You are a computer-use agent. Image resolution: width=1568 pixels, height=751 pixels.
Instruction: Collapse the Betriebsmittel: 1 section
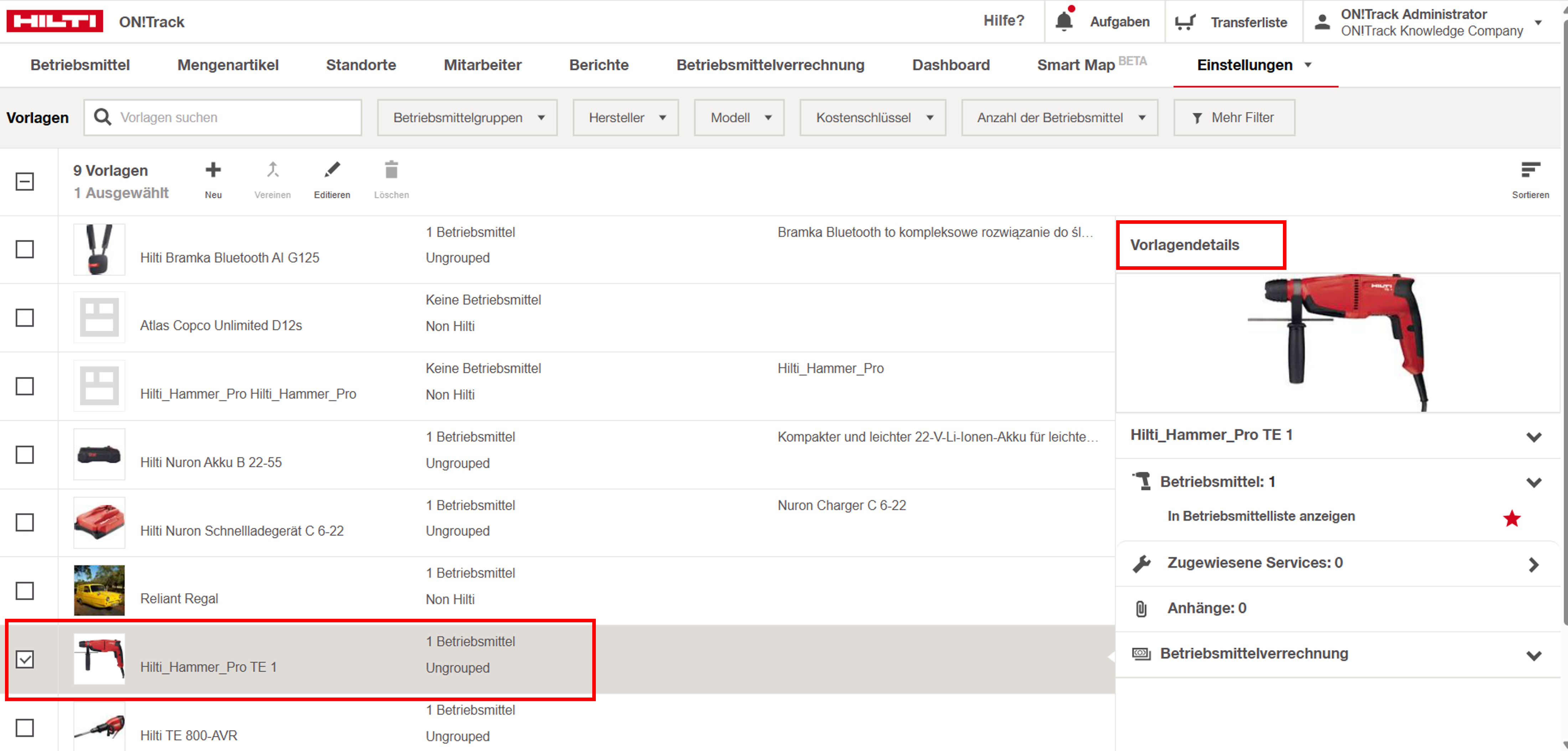point(1534,483)
